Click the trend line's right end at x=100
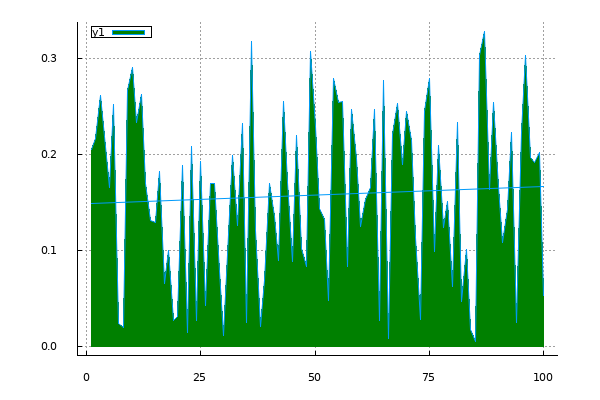This screenshot has width=600, height=400. tap(543, 186)
